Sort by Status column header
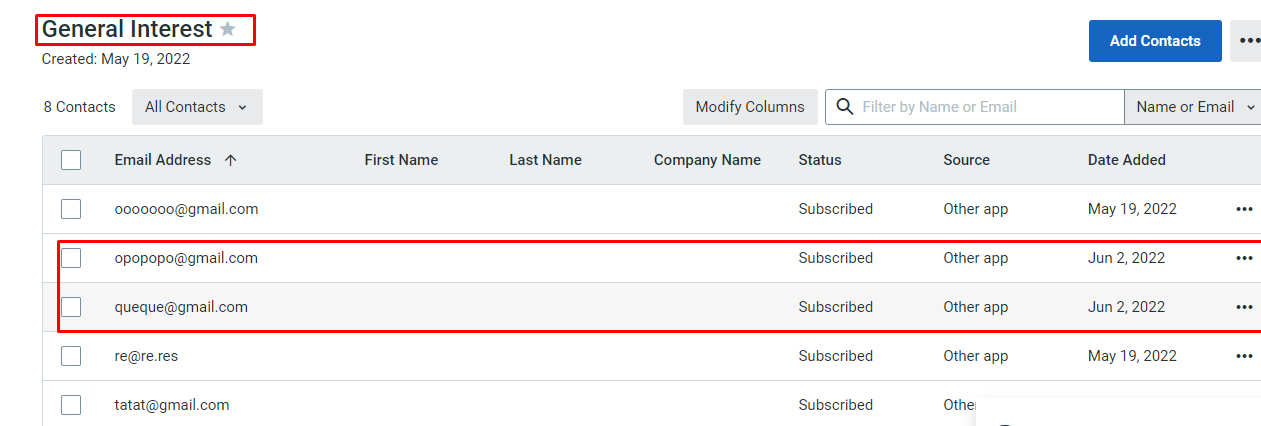Screen dimensions: 1261x426 coord(820,160)
